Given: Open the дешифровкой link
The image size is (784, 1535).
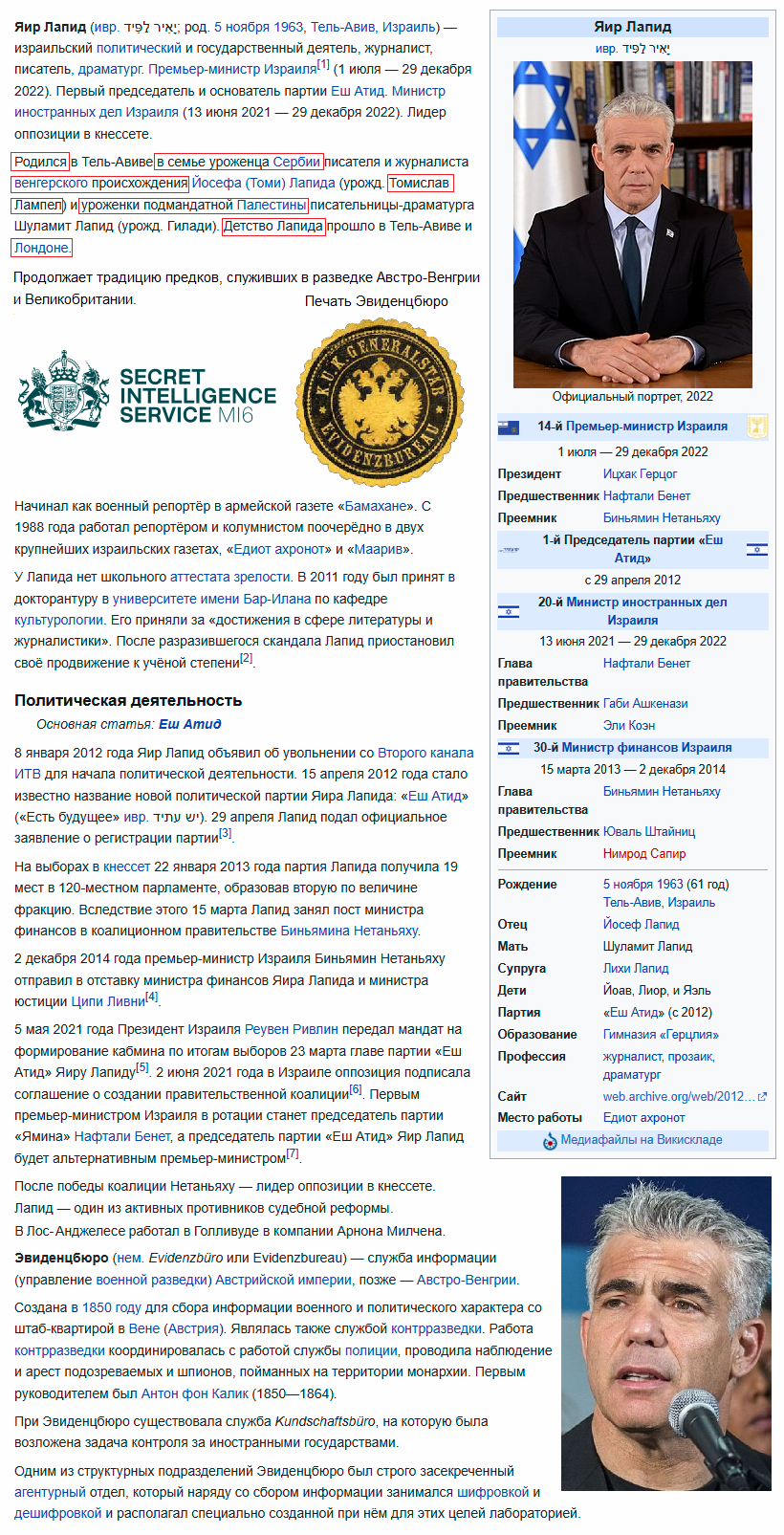Looking at the screenshot, I should pyautogui.click(x=57, y=1513).
